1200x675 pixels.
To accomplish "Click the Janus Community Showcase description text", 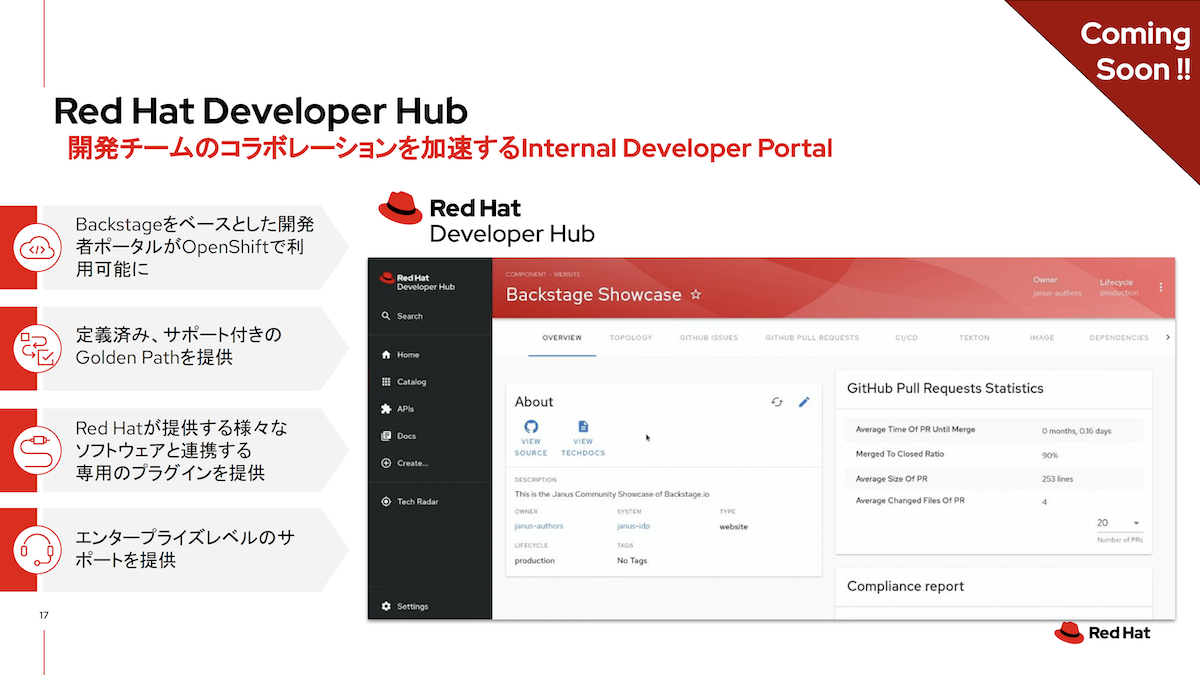I will click(612, 494).
